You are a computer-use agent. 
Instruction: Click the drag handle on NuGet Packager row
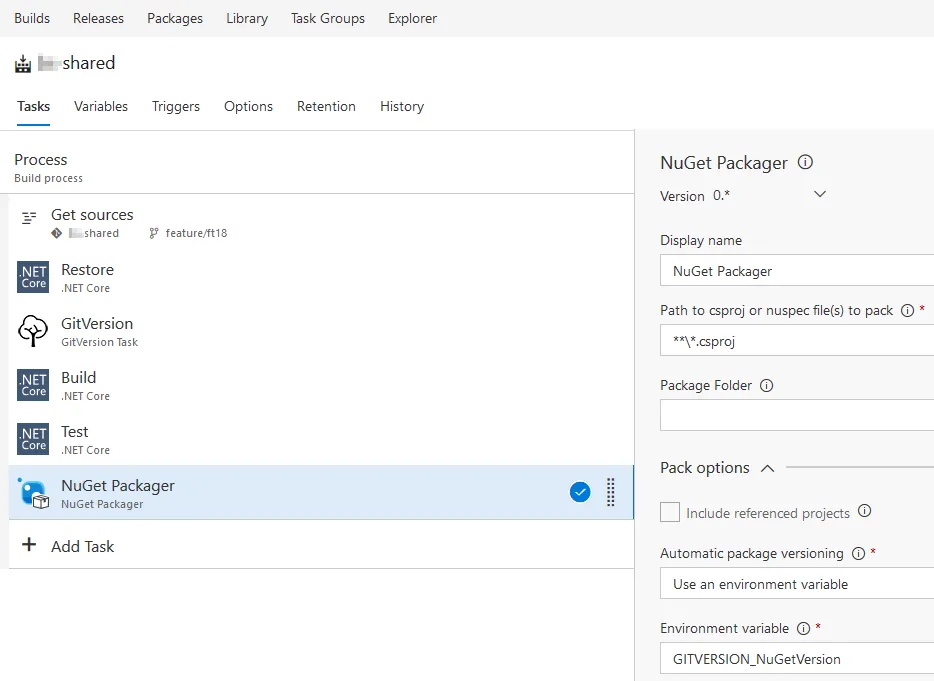tap(611, 492)
